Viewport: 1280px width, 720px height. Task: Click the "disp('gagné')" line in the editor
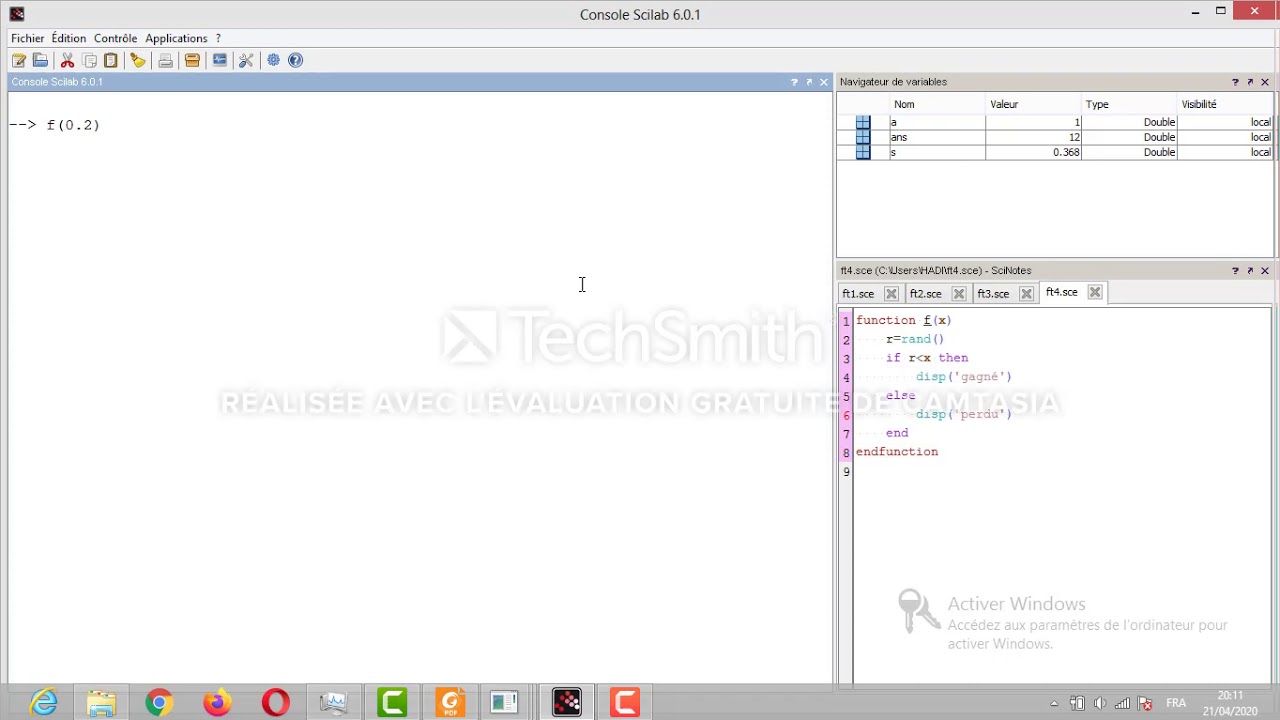964,377
